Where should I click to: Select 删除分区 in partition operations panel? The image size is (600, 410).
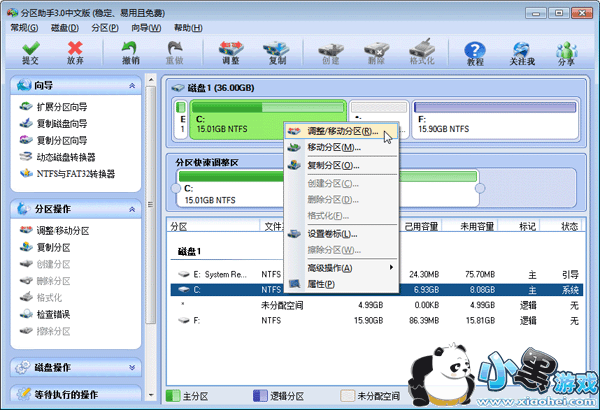coord(45,281)
